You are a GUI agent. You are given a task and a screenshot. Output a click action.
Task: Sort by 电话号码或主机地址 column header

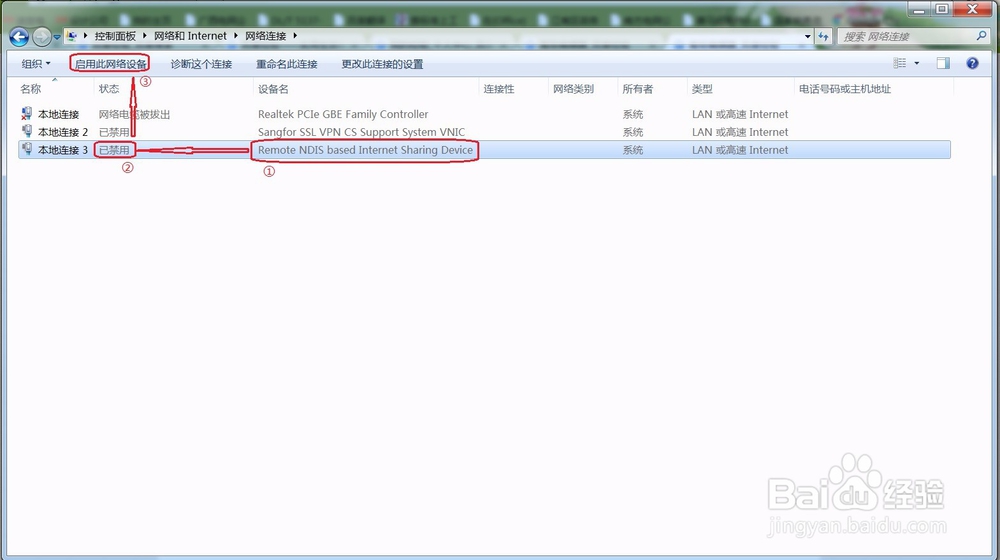[844, 89]
